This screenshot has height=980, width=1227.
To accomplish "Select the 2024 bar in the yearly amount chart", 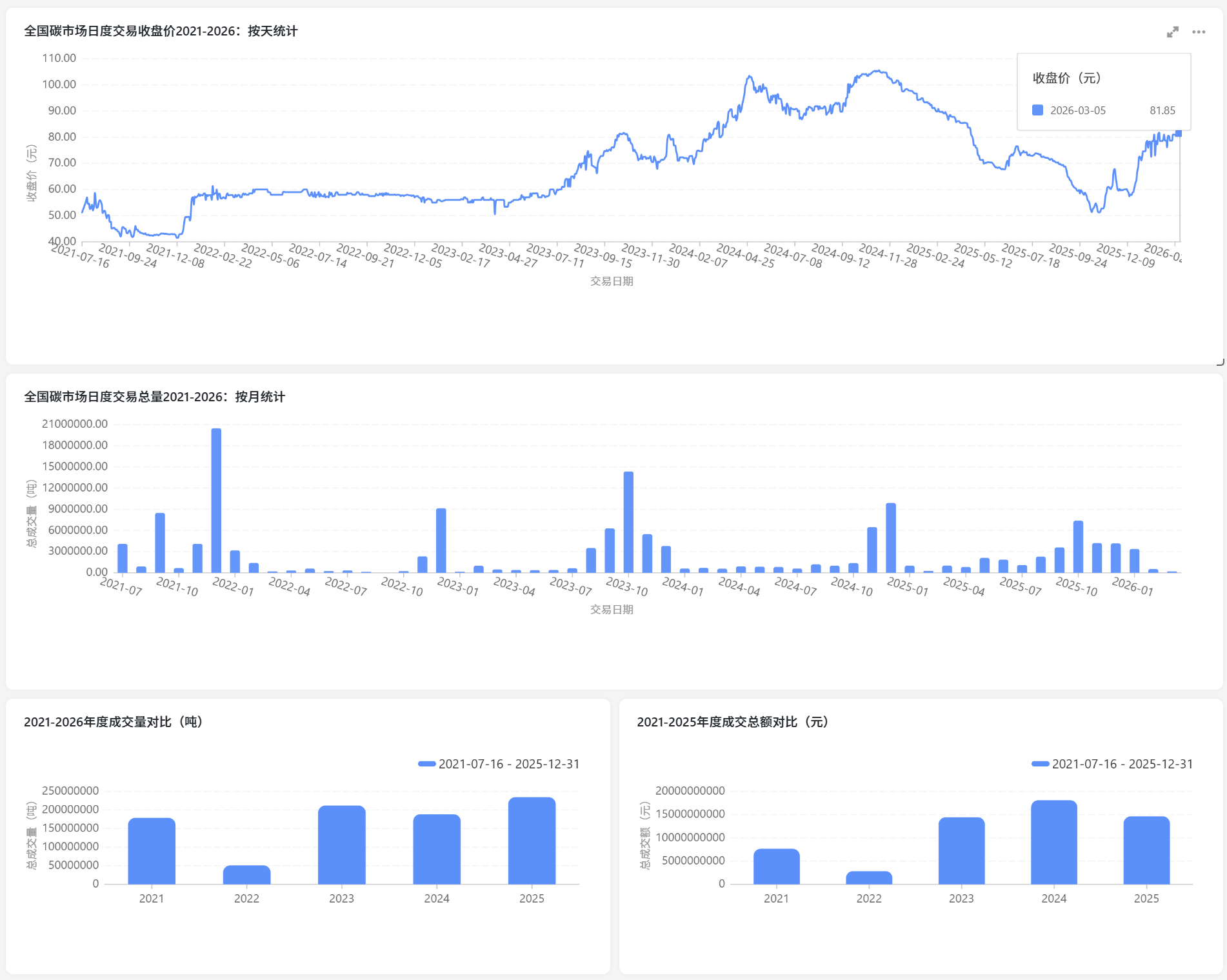I will click(x=1053, y=842).
